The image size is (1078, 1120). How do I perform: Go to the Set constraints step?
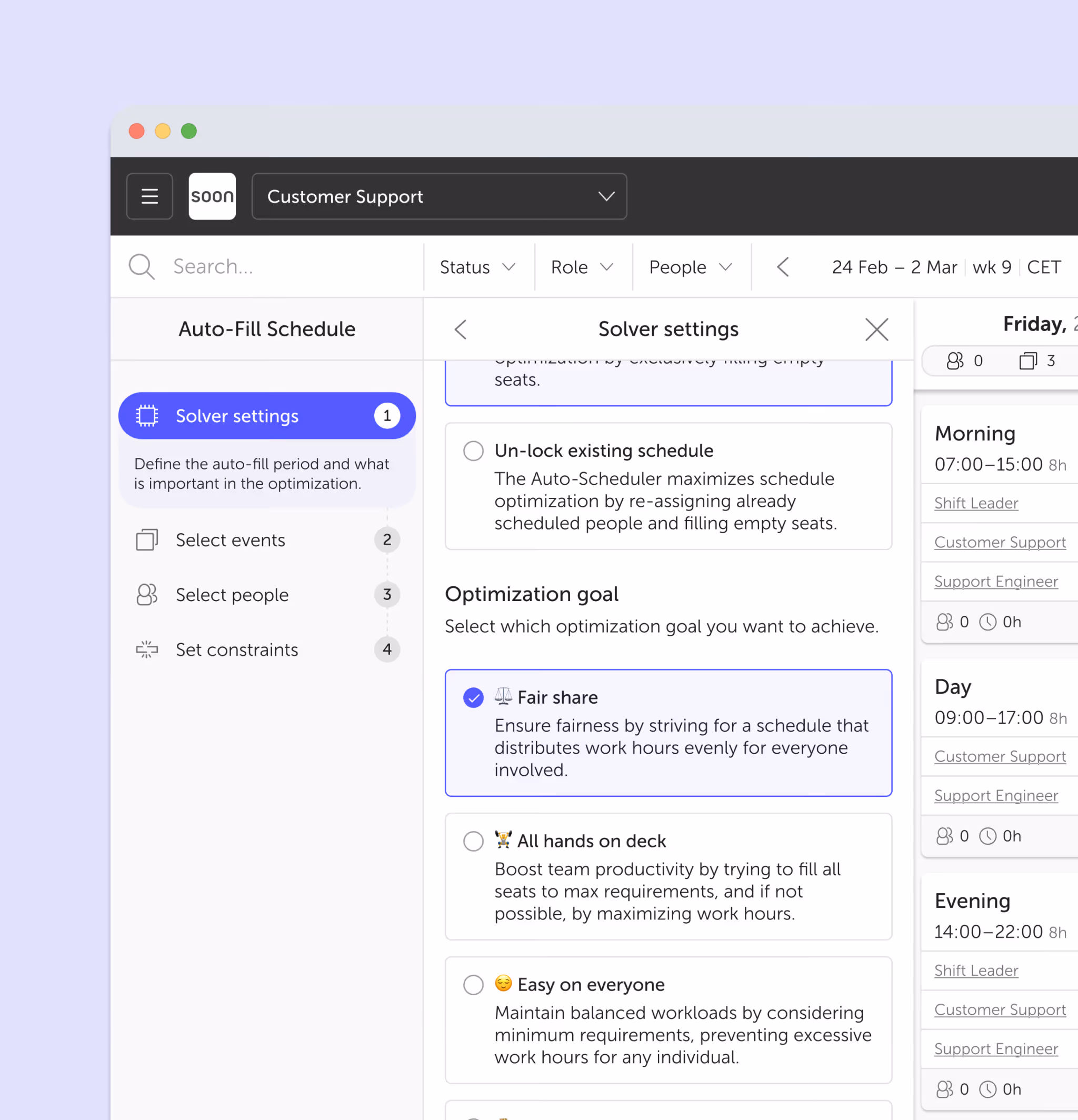tap(237, 649)
